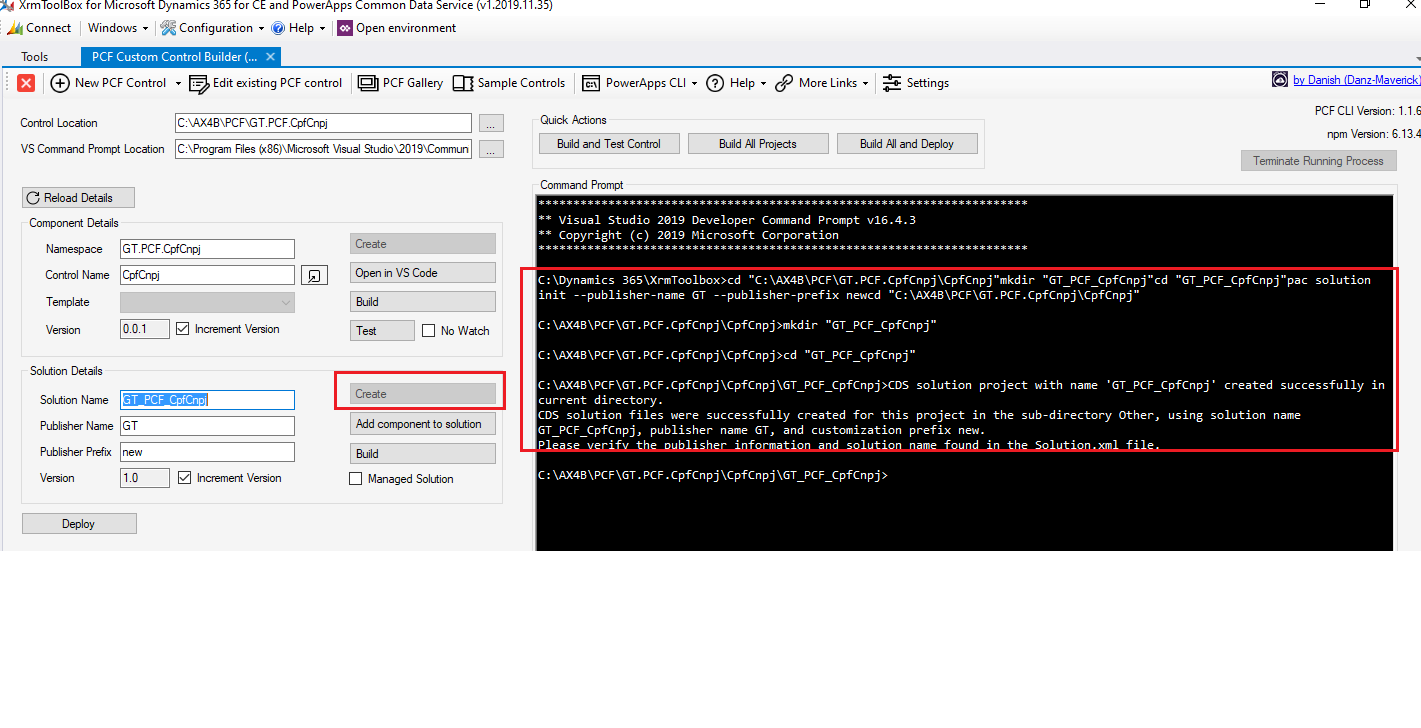Image resolution: width=1421 pixels, height=728 pixels.
Task: Click the component Create button
Action: 423,244
